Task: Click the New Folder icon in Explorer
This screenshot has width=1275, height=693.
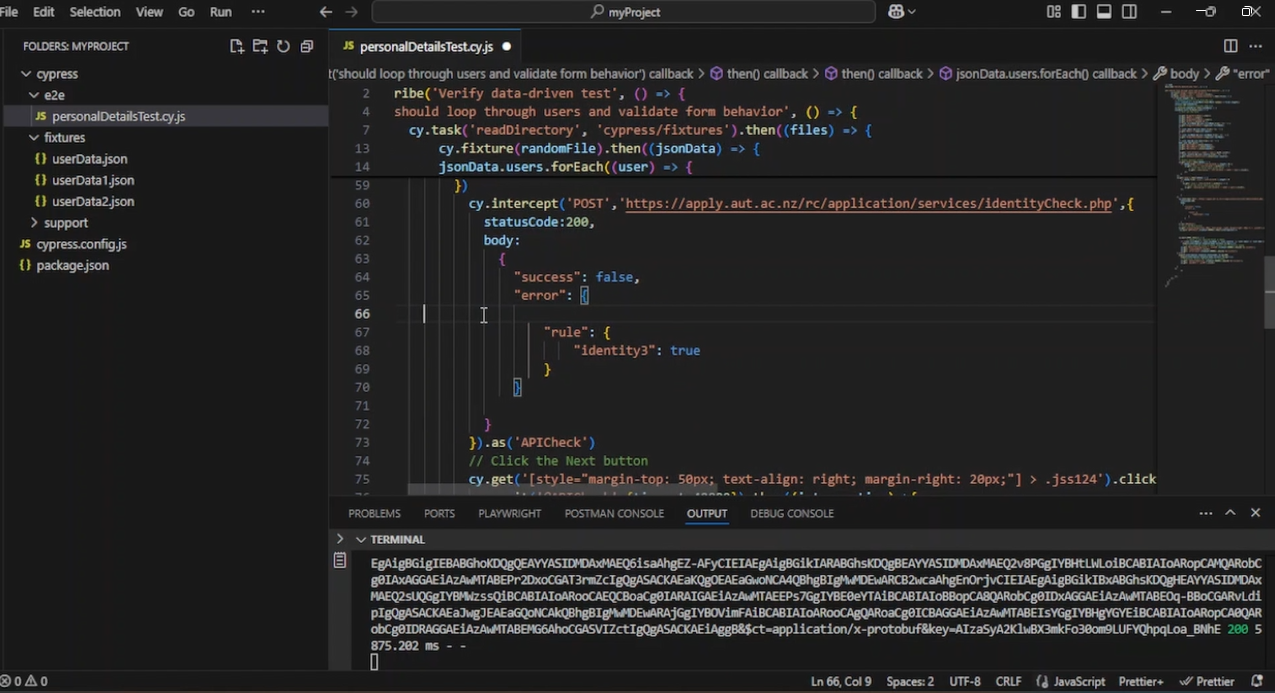Action: [x=260, y=46]
